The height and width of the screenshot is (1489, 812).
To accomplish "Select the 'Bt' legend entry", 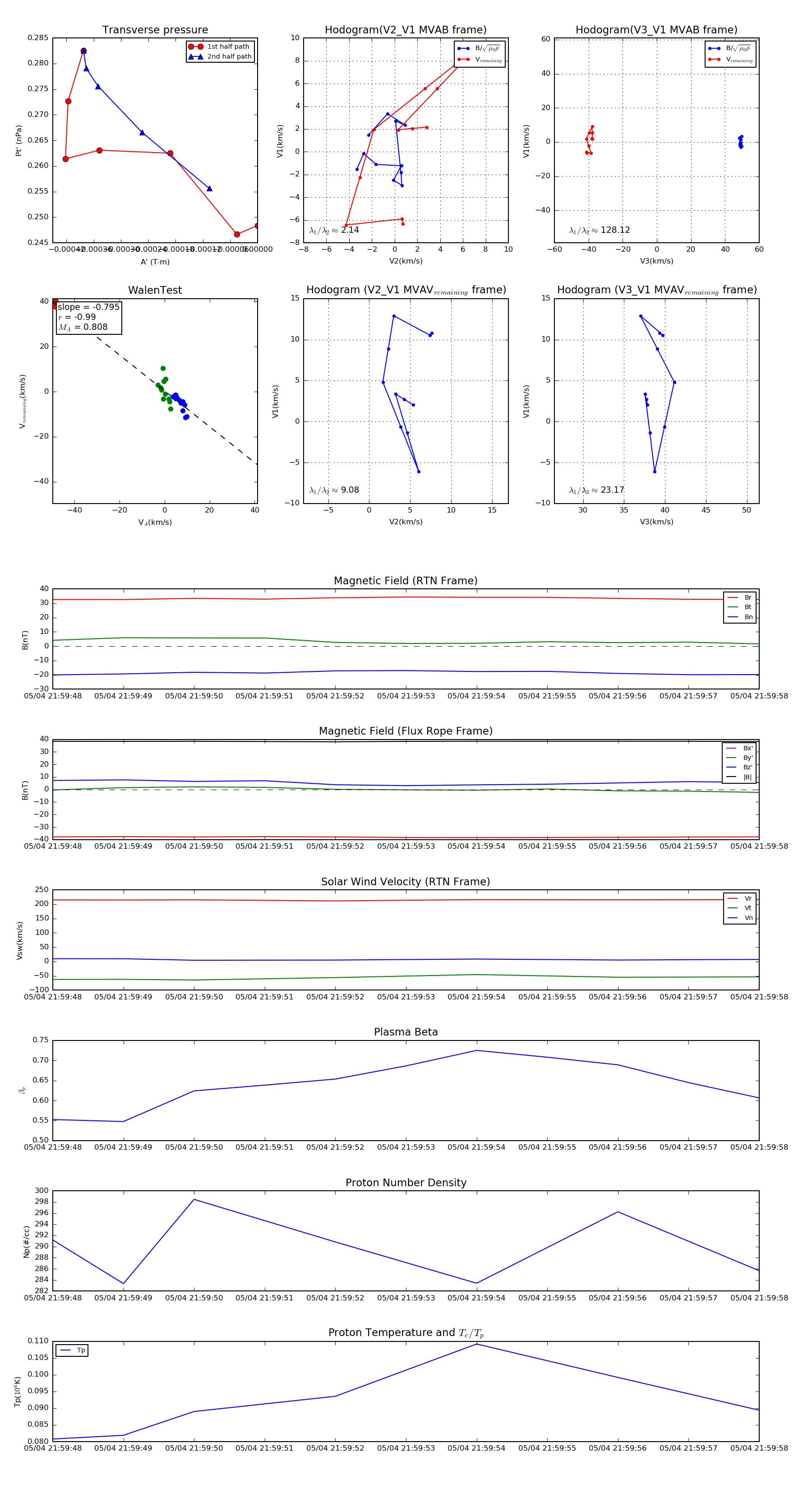I will tap(740, 607).
